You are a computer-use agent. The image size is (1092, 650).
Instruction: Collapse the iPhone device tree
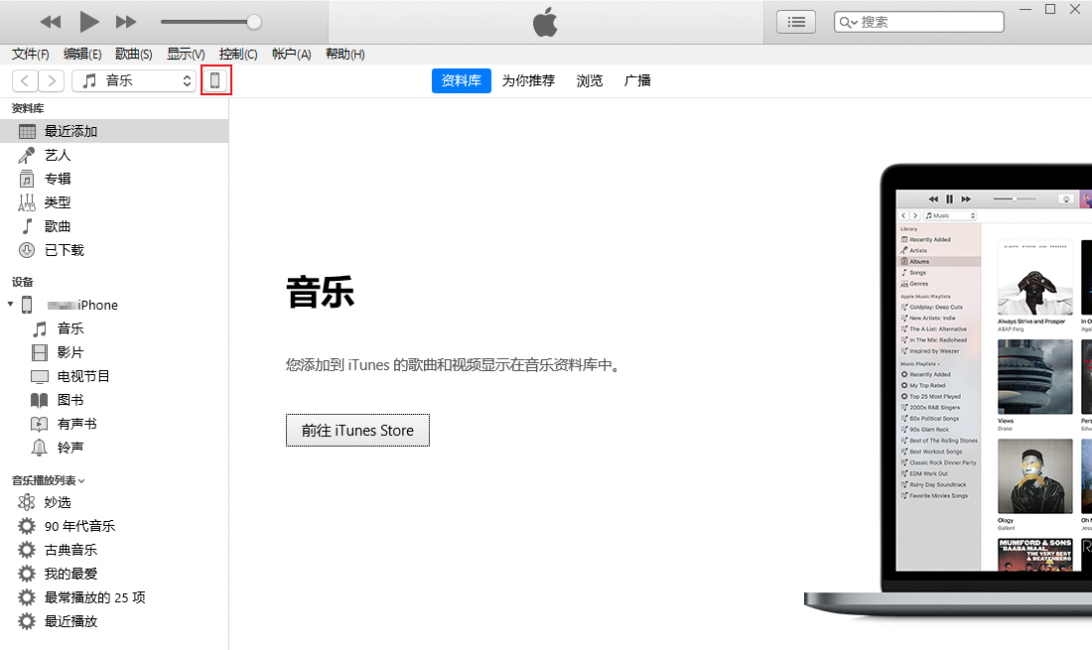(x=11, y=304)
